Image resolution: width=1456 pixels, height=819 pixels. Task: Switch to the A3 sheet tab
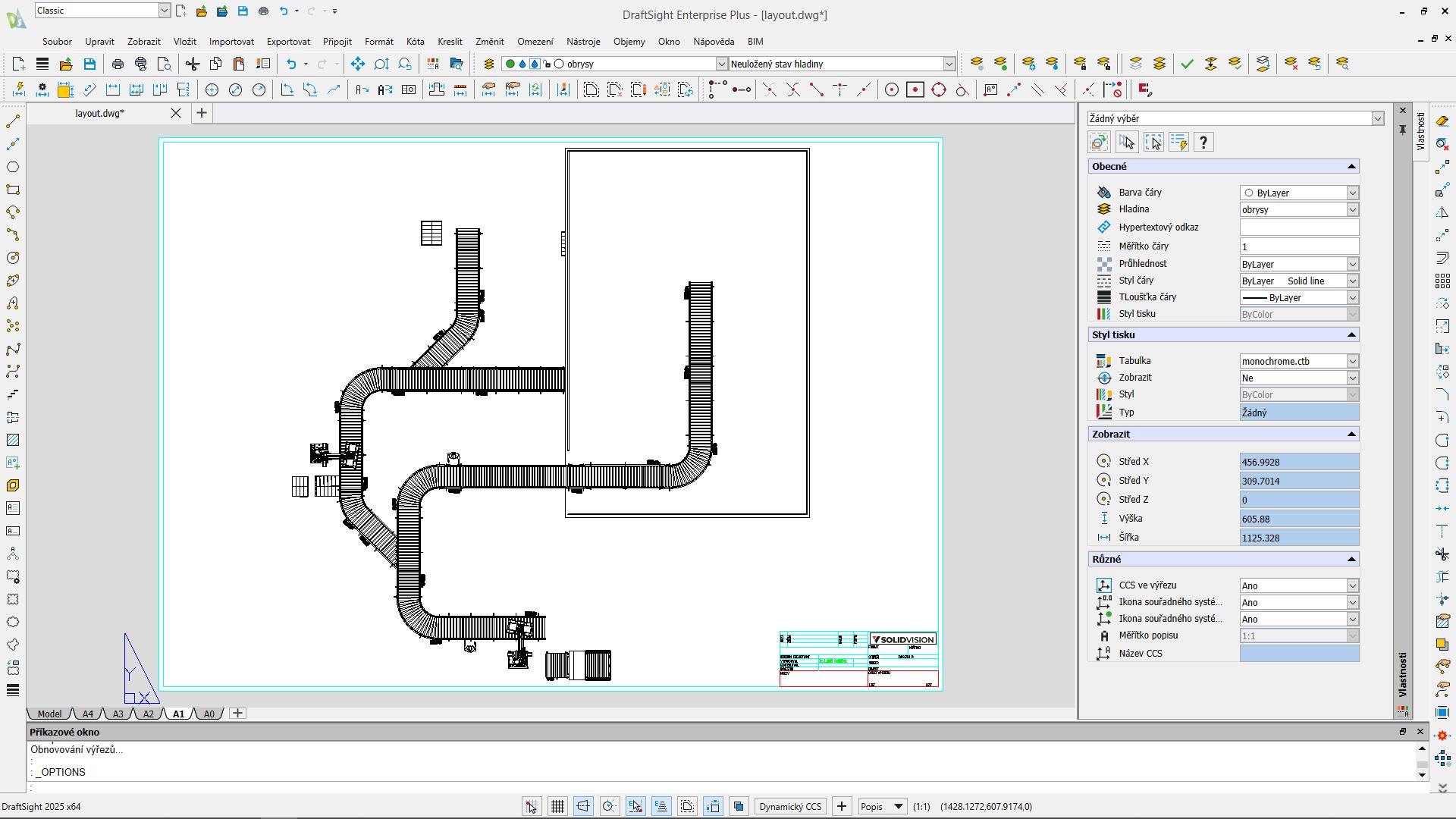(118, 714)
